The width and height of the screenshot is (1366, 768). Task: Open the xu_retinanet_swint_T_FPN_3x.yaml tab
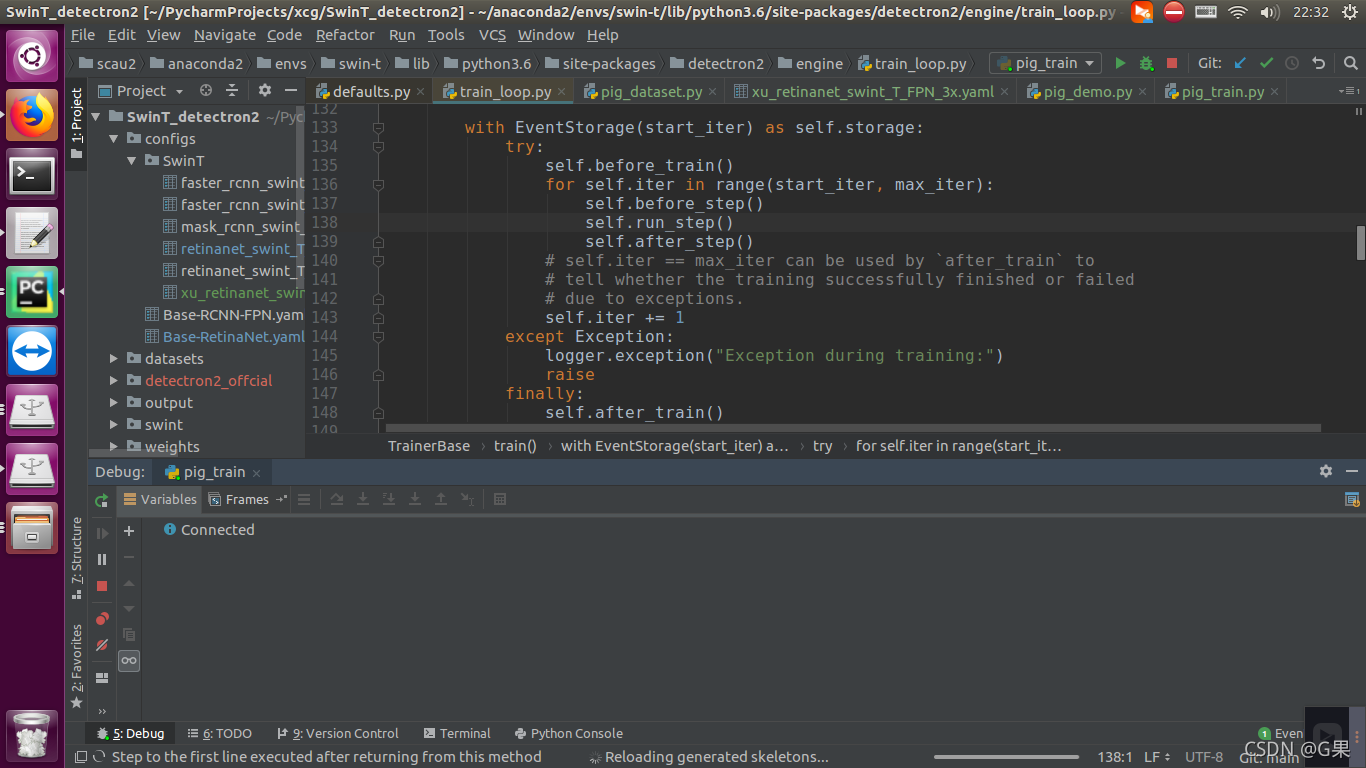coord(873,91)
